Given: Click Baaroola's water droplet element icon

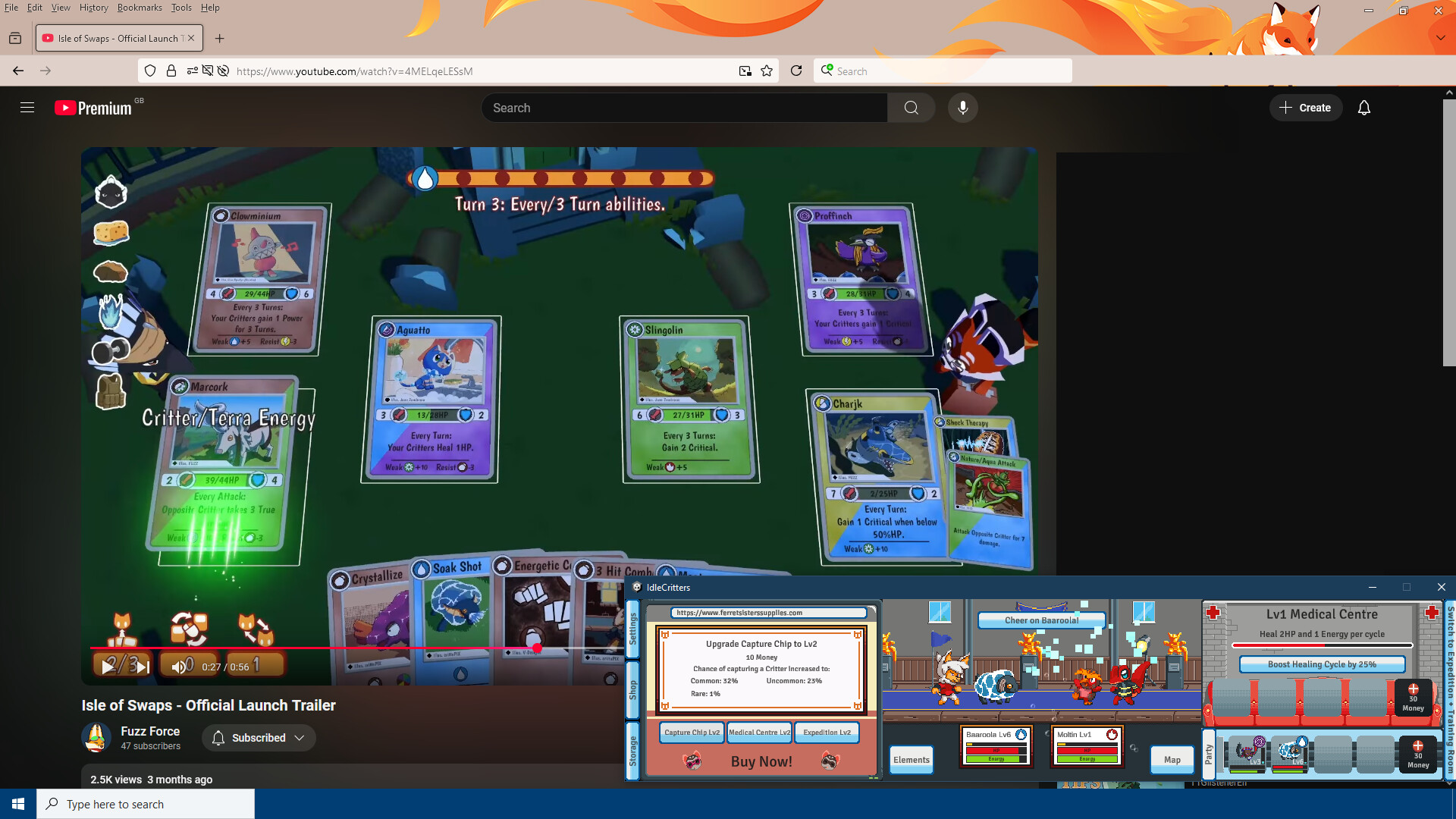Looking at the screenshot, I should click(x=1023, y=733).
